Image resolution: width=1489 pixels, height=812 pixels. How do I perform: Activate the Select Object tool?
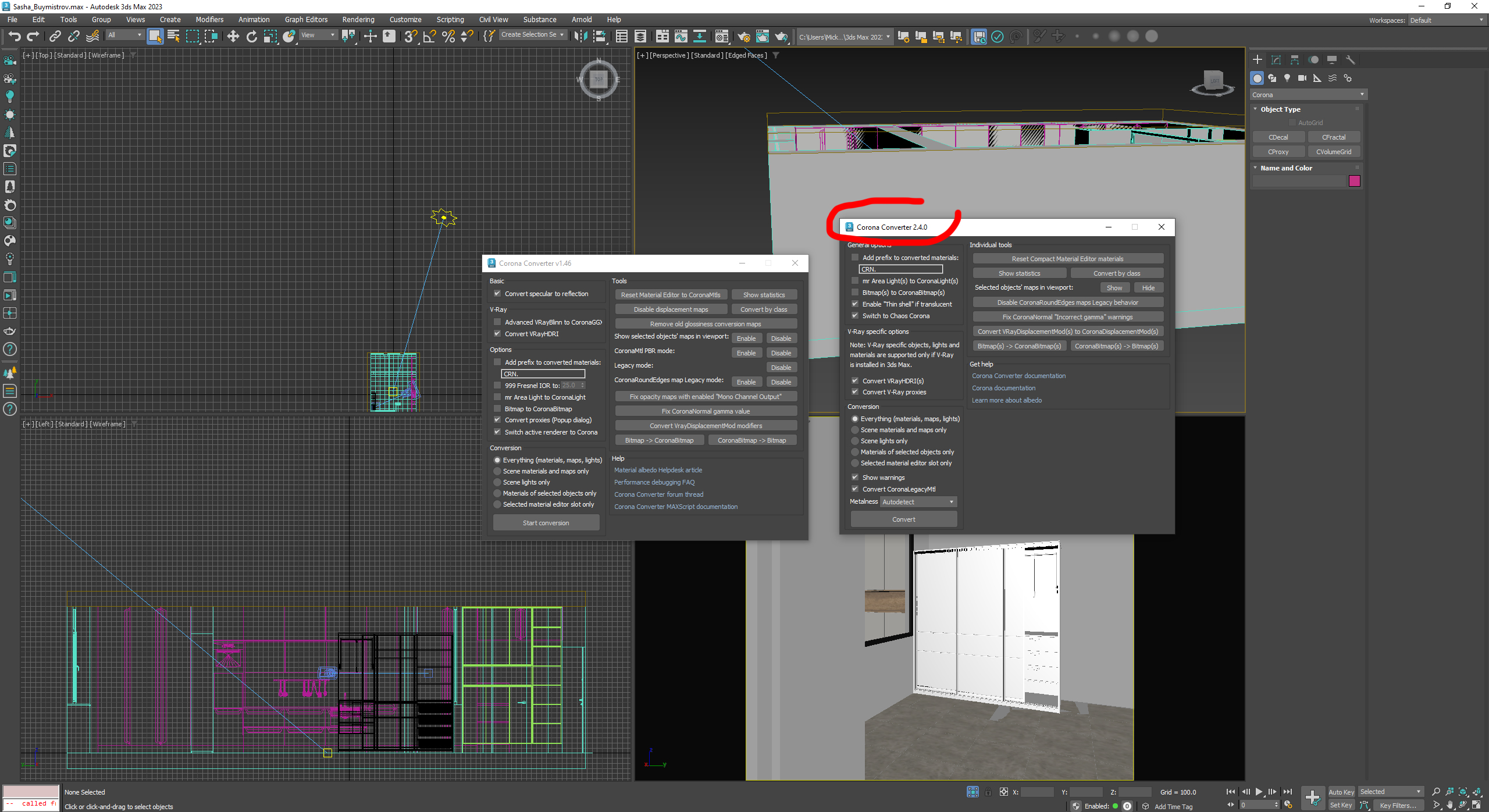click(155, 37)
